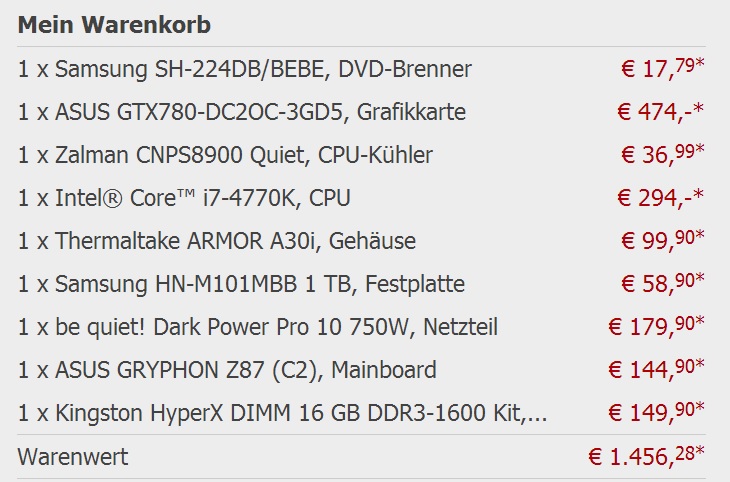
Task: Click the € 58,90 hard drive price
Action: pos(662,283)
